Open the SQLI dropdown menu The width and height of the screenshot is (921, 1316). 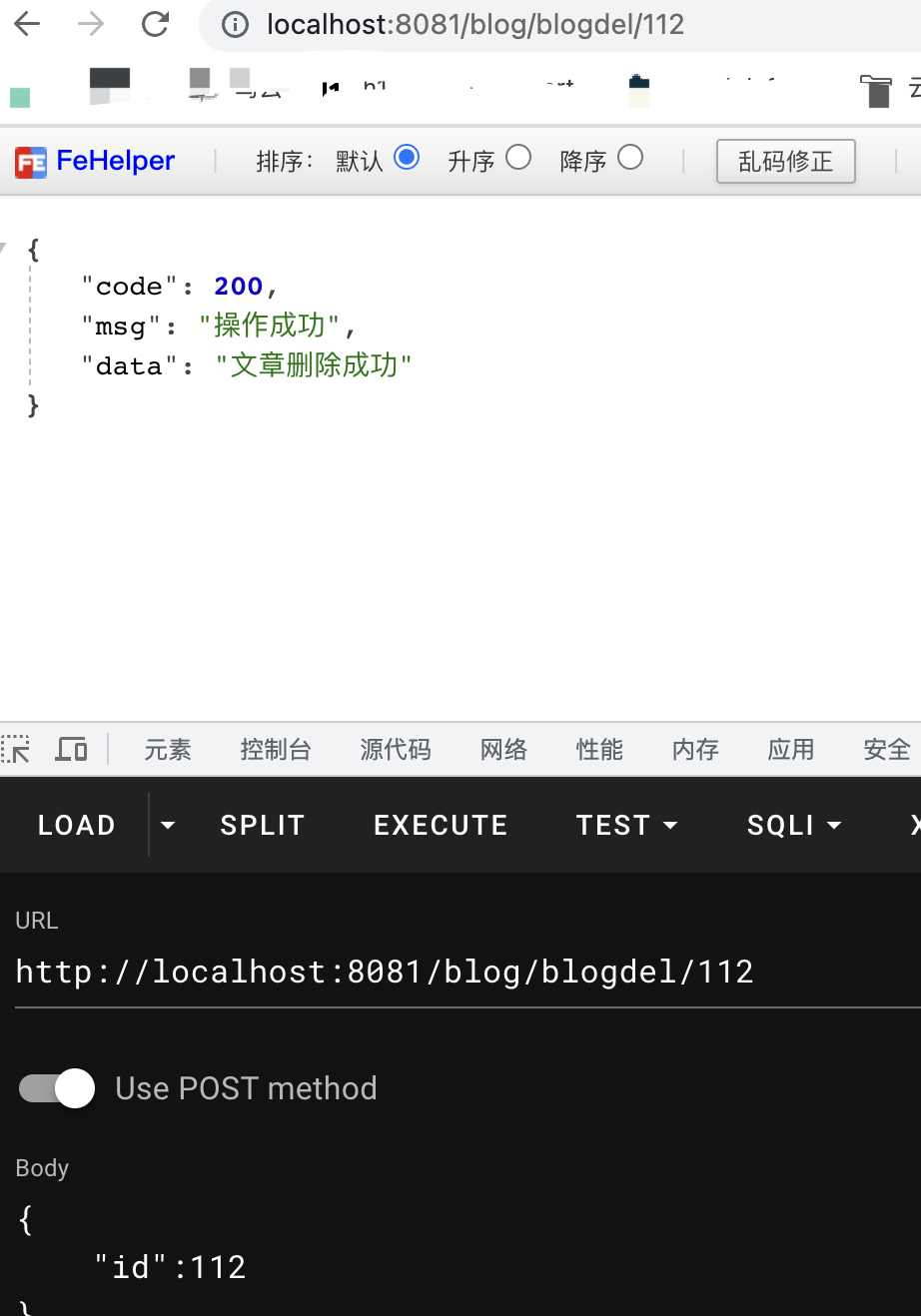click(833, 825)
